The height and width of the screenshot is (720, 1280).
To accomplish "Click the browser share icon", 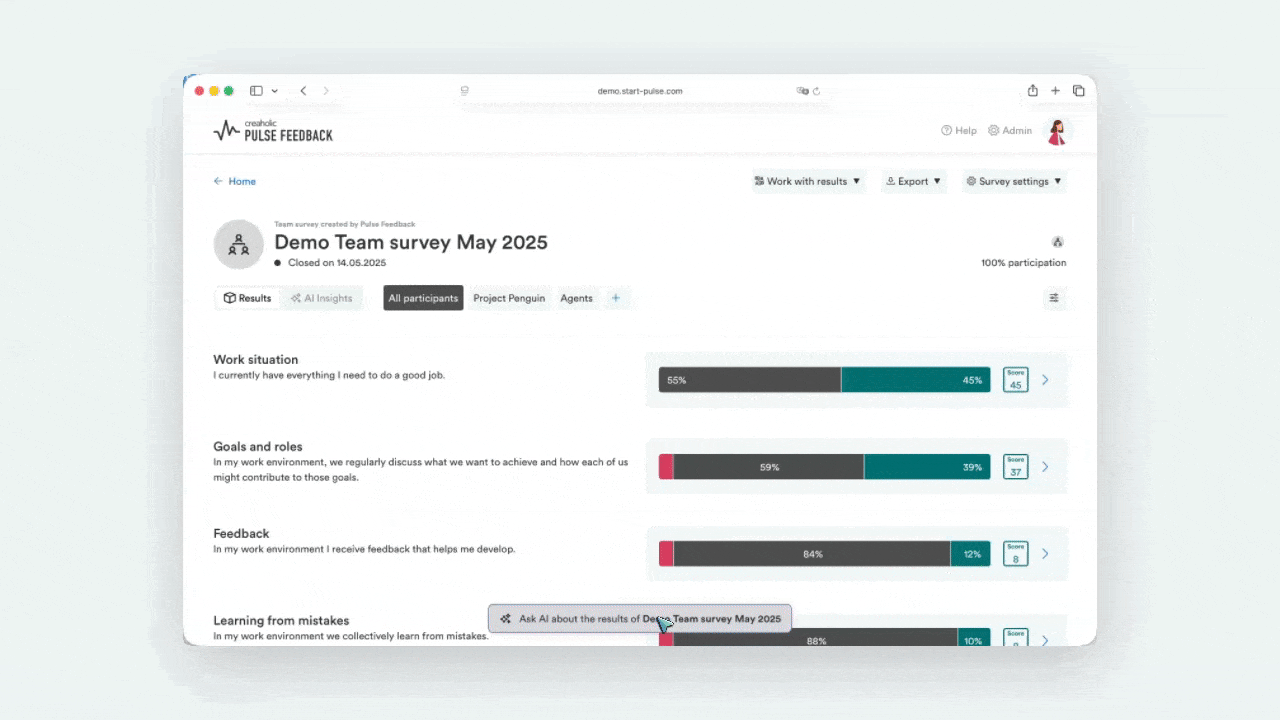I will coord(1032,90).
